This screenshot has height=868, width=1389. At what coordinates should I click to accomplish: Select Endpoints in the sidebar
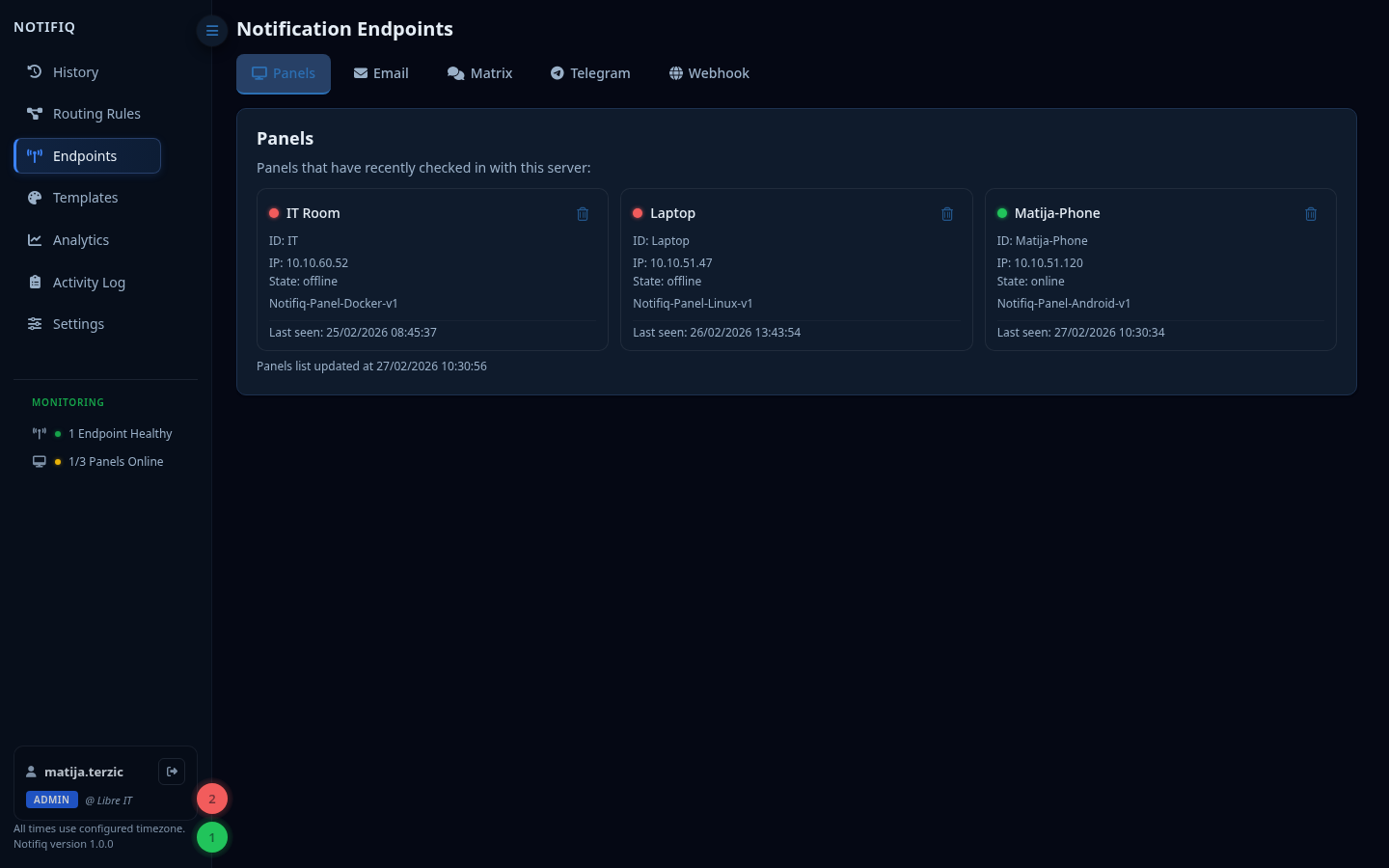point(88,156)
